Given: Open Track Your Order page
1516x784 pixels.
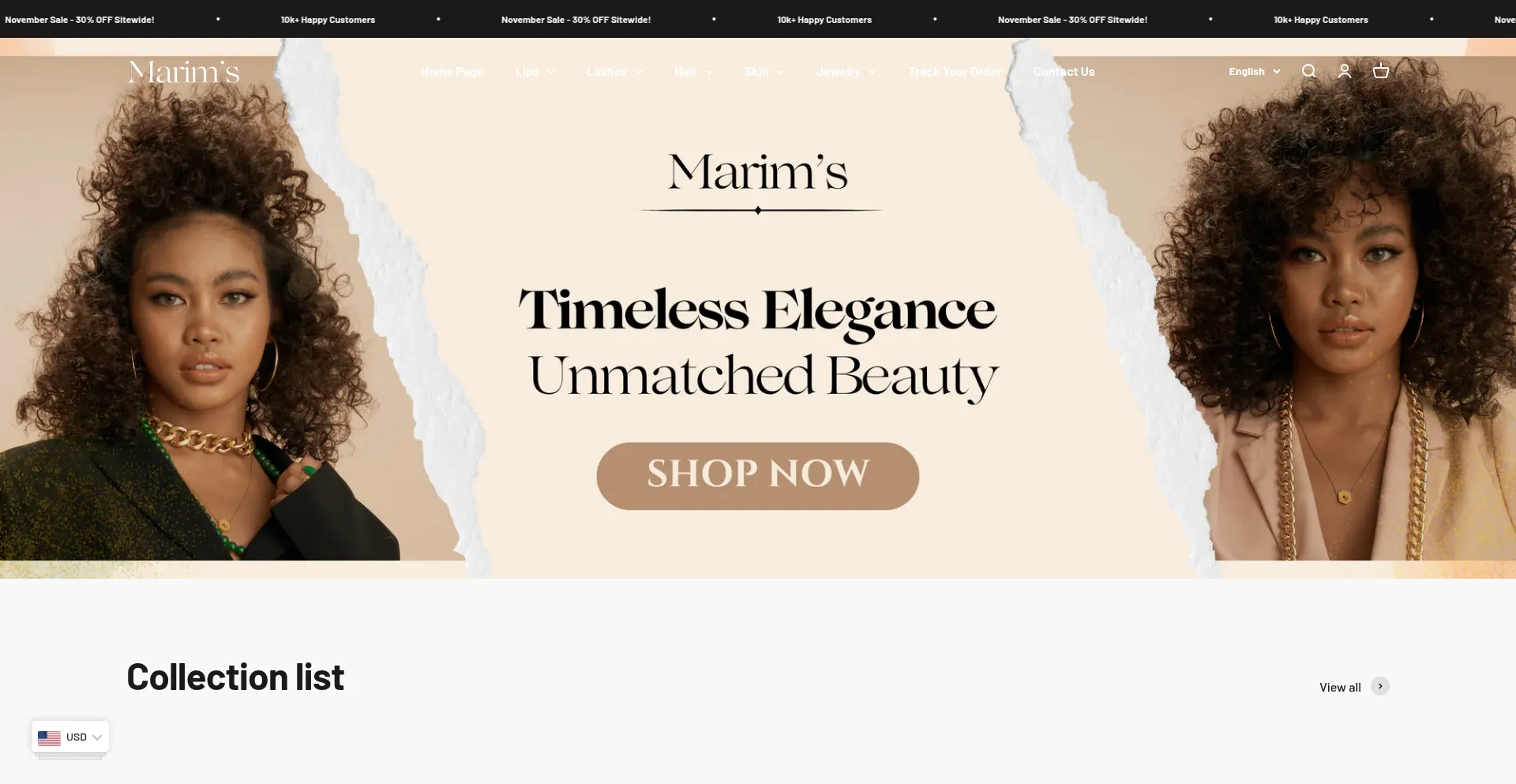Looking at the screenshot, I should (x=955, y=72).
